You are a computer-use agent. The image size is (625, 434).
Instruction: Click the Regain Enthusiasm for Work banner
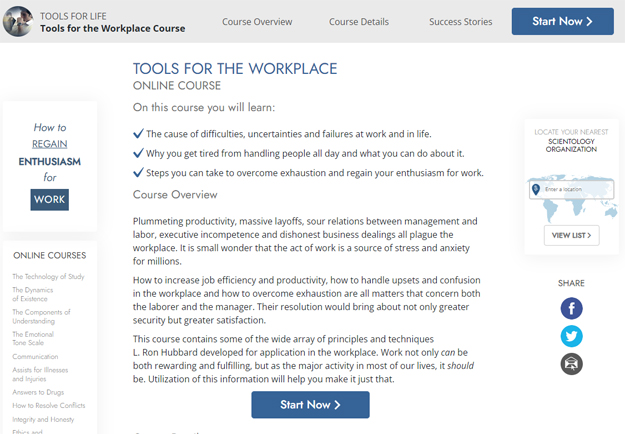[x=49, y=164]
